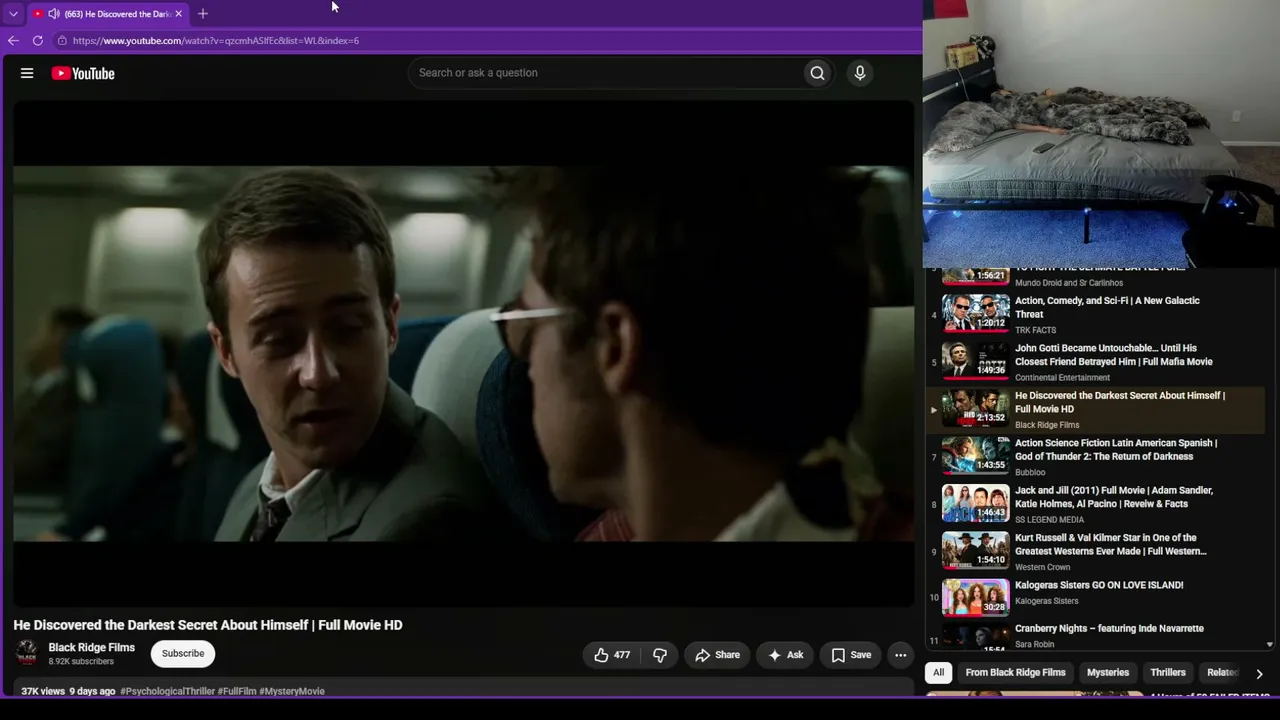
Task: Subscribe to Black Ridge Films
Action: [183, 654]
